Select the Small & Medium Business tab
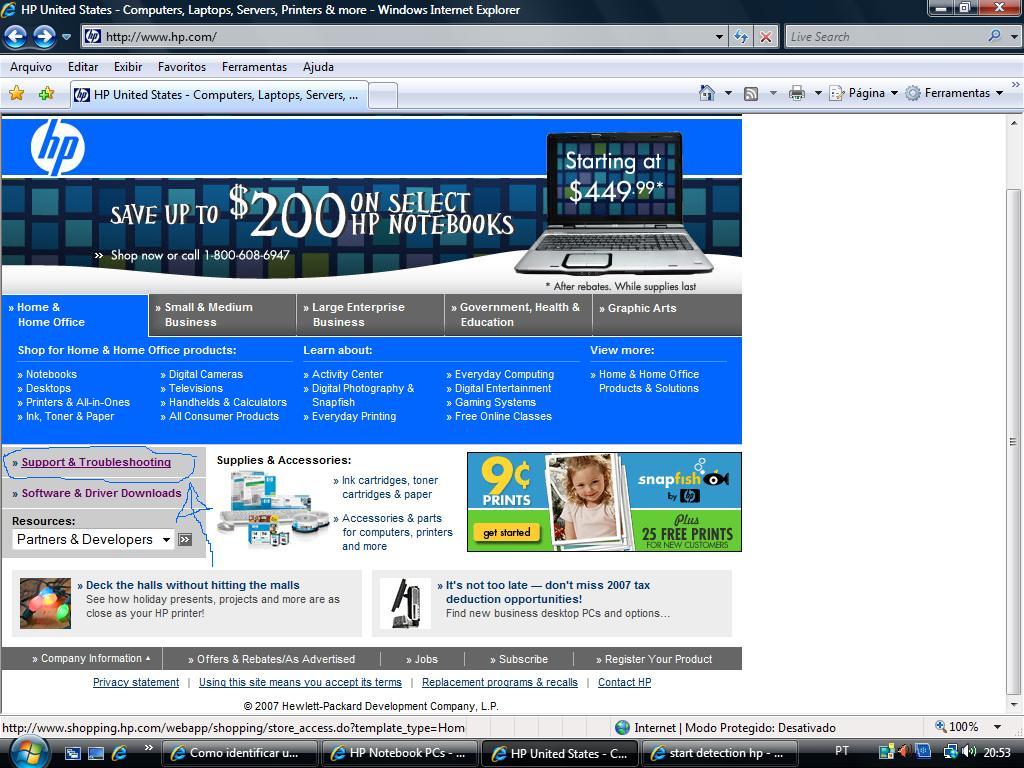Image resolution: width=1024 pixels, height=768 pixels. click(x=222, y=315)
